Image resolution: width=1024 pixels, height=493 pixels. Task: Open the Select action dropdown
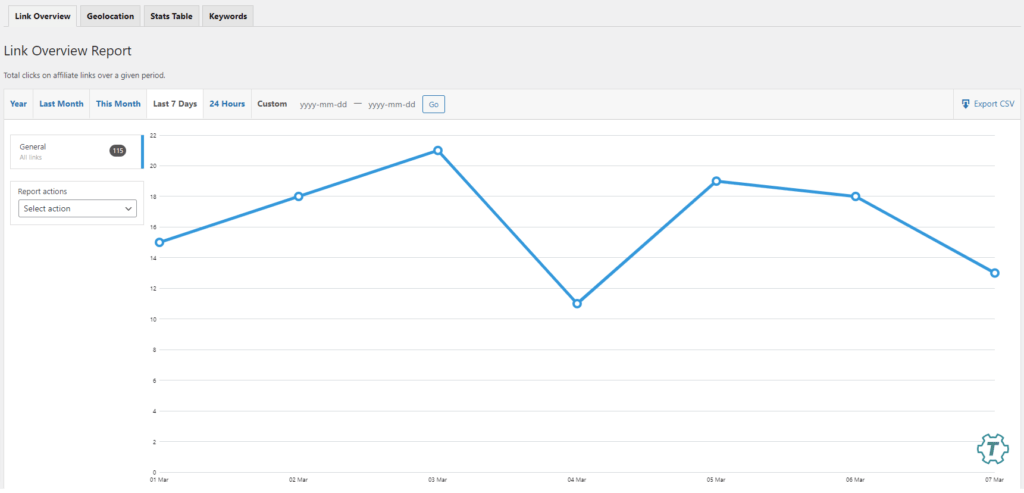[x=78, y=209]
